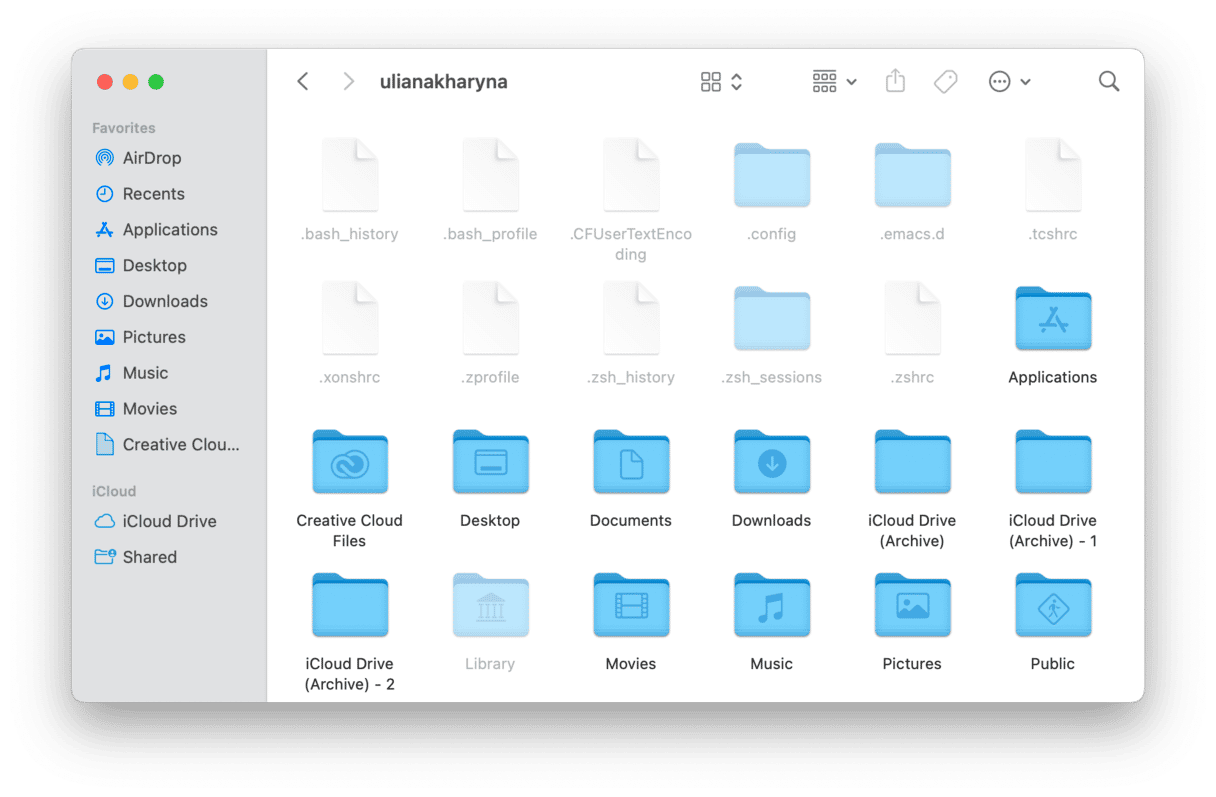Select the Public folder

click(x=1053, y=605)
